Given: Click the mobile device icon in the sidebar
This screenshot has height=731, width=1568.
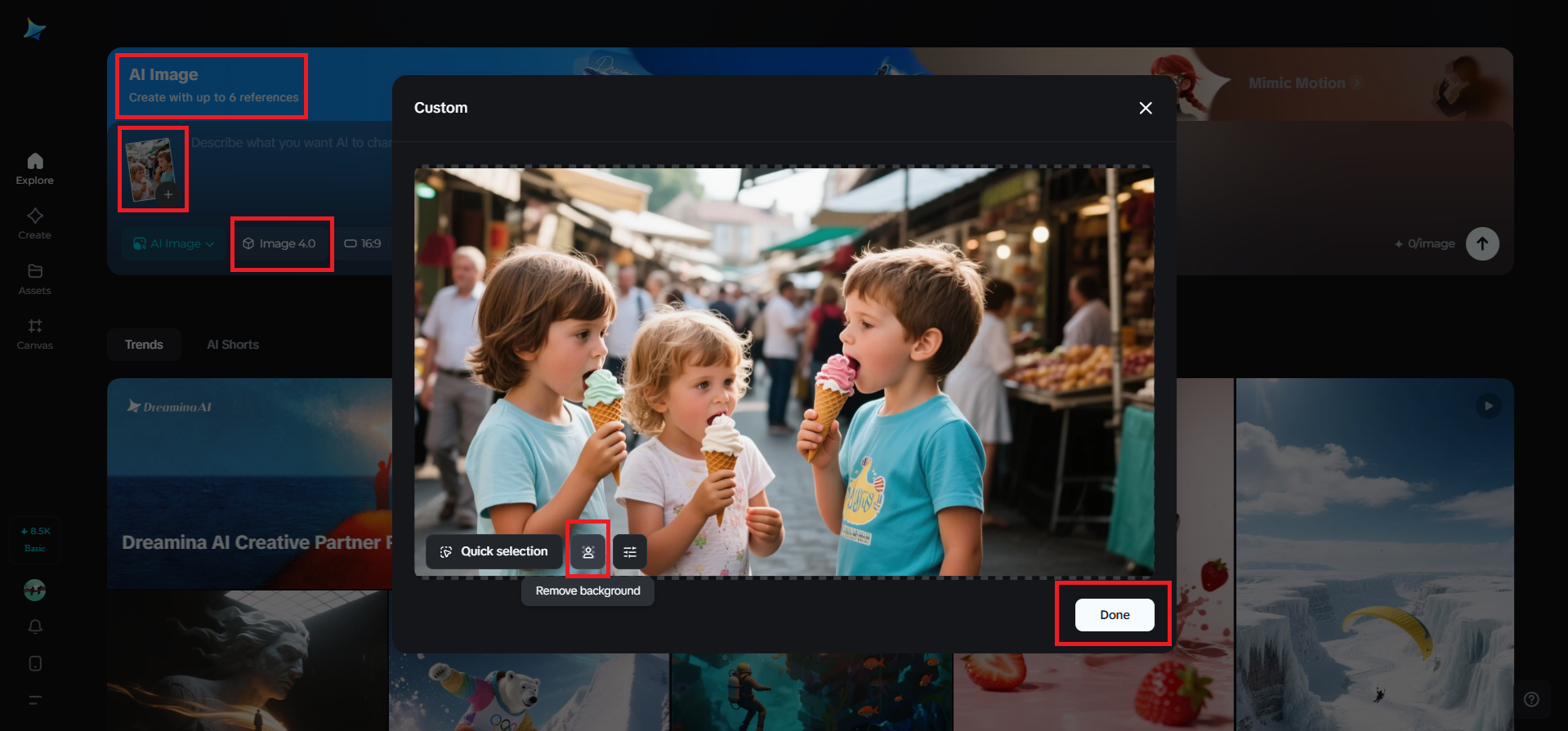Looking at the screenshot, I should pos(34,663).
